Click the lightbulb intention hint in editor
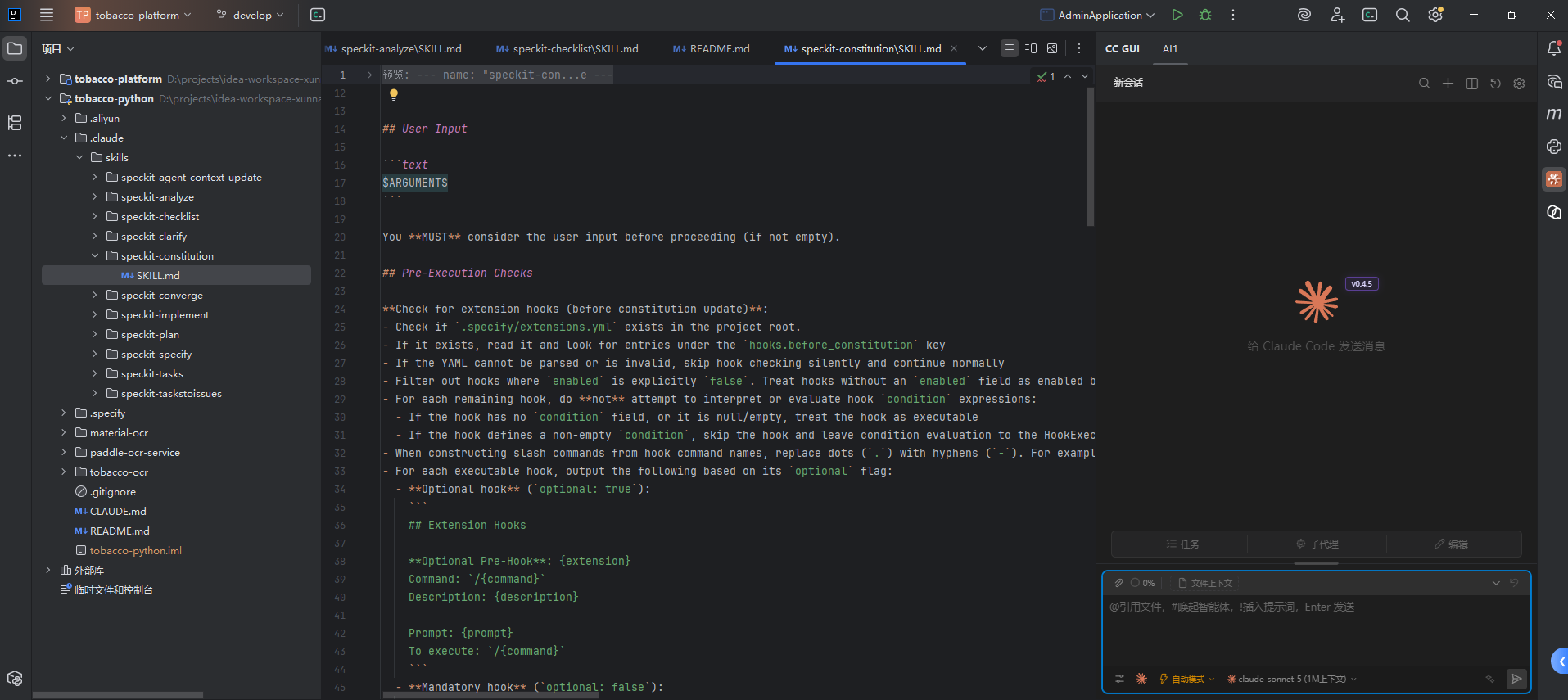Viewport: 1568px width, 700px height. (x=394, y=95)
